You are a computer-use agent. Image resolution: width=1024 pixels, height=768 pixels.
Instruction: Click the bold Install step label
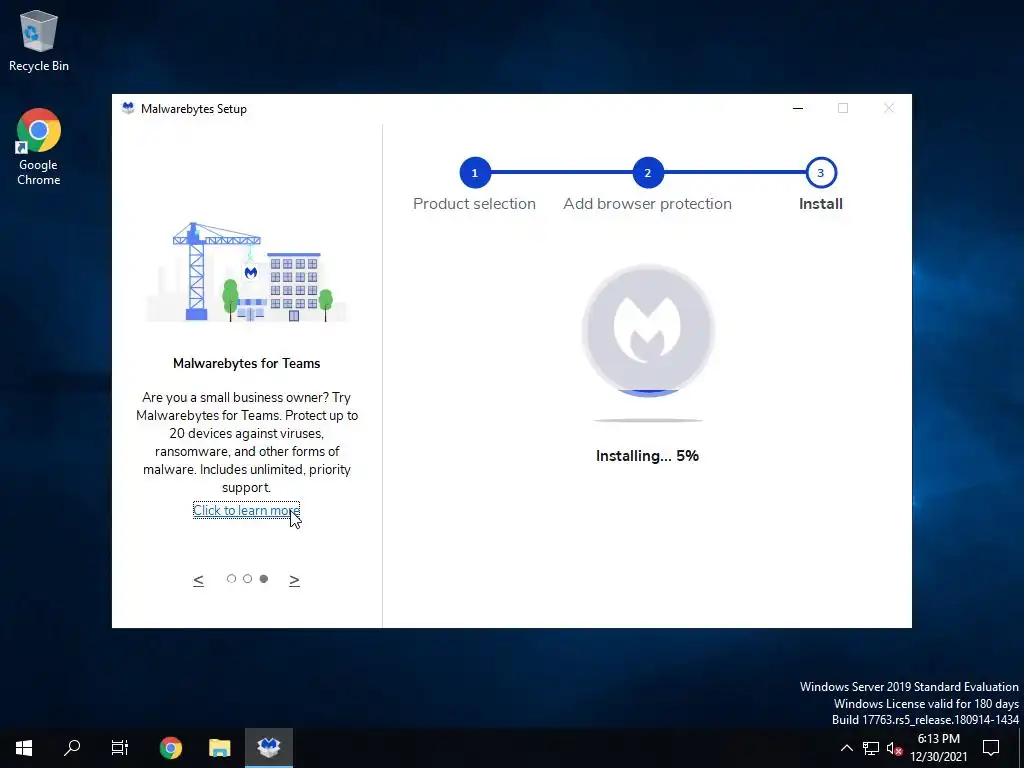[x=821, y=204]
